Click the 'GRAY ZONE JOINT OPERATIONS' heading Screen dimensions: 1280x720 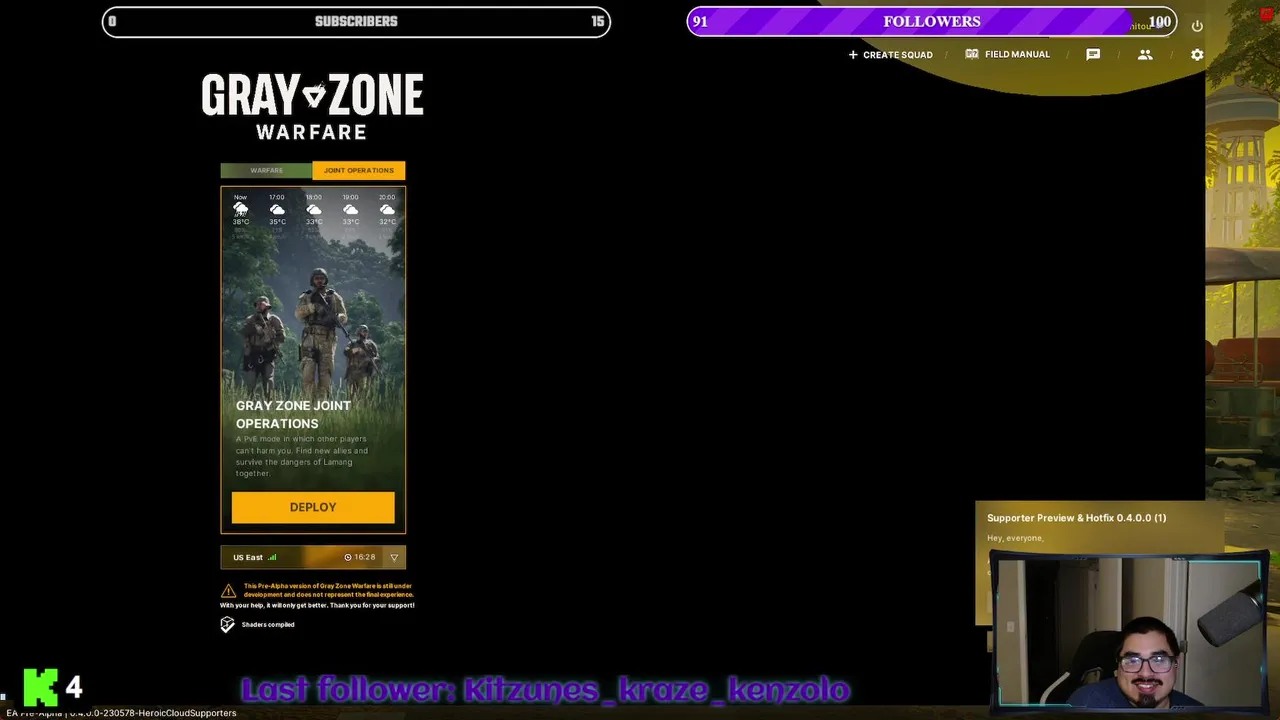(293, 414)
